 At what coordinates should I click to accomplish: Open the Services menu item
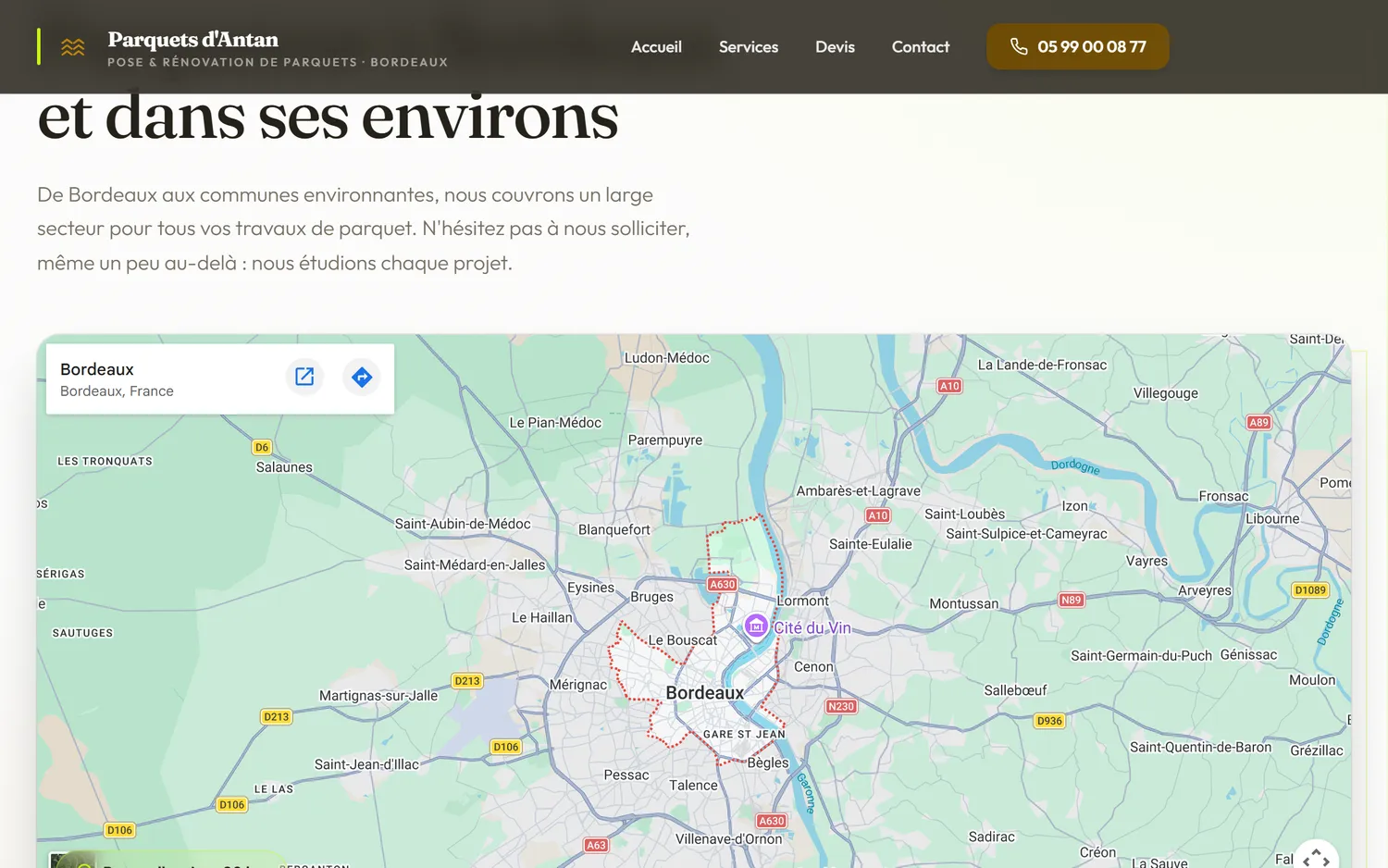point(749,47)
